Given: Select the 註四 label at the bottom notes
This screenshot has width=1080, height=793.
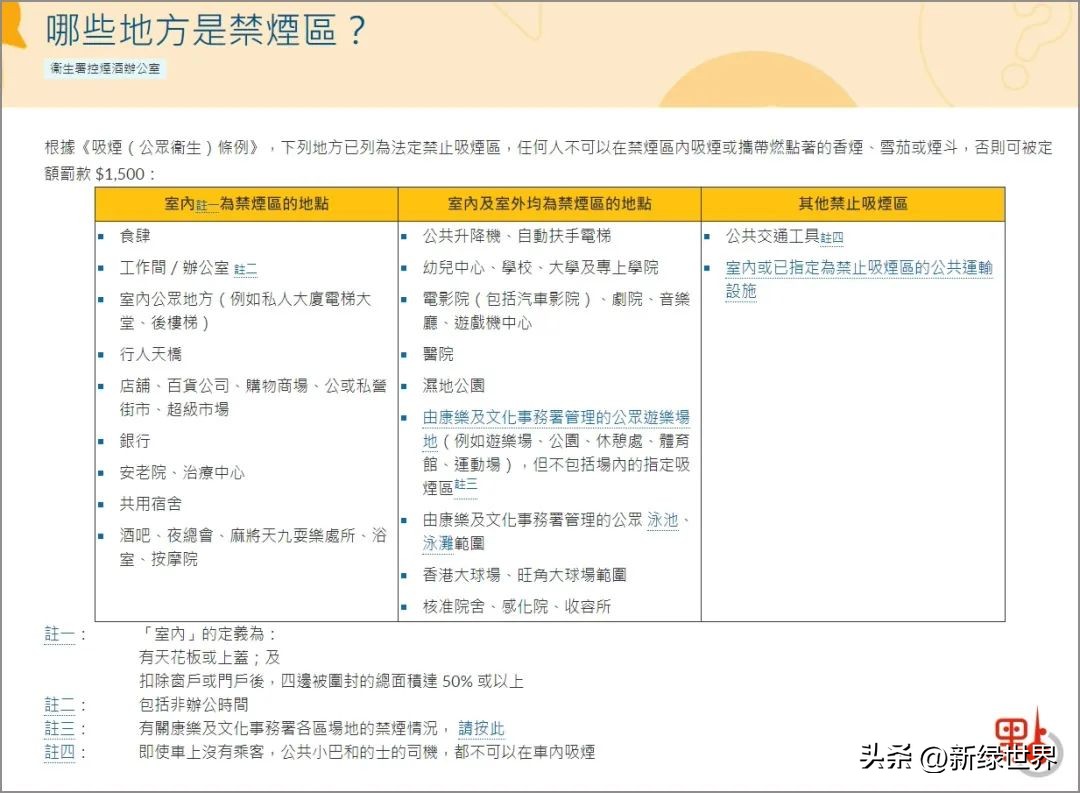Looking at the screenshot, I should coord(60,751).
